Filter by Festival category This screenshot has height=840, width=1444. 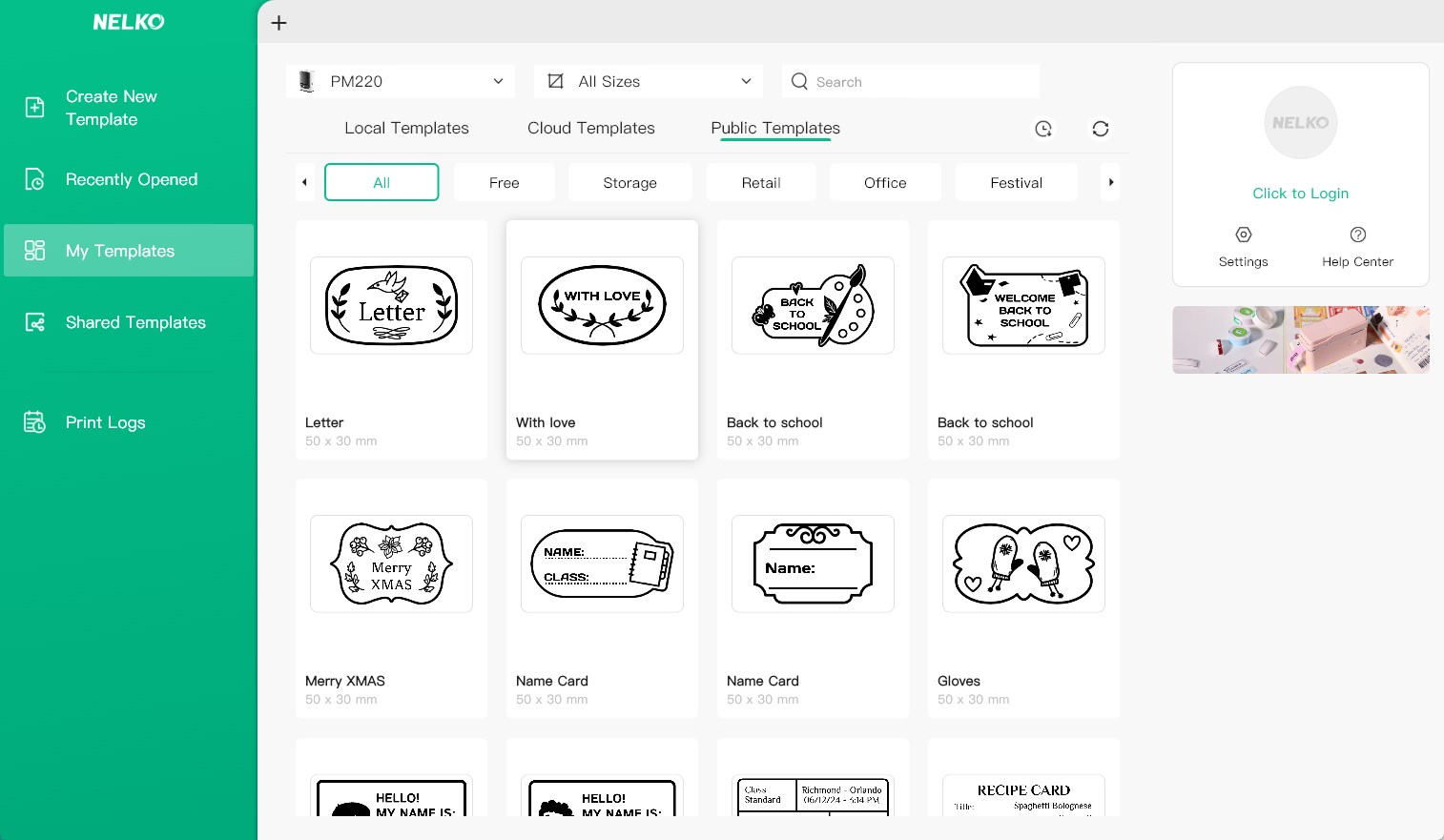1016,182
